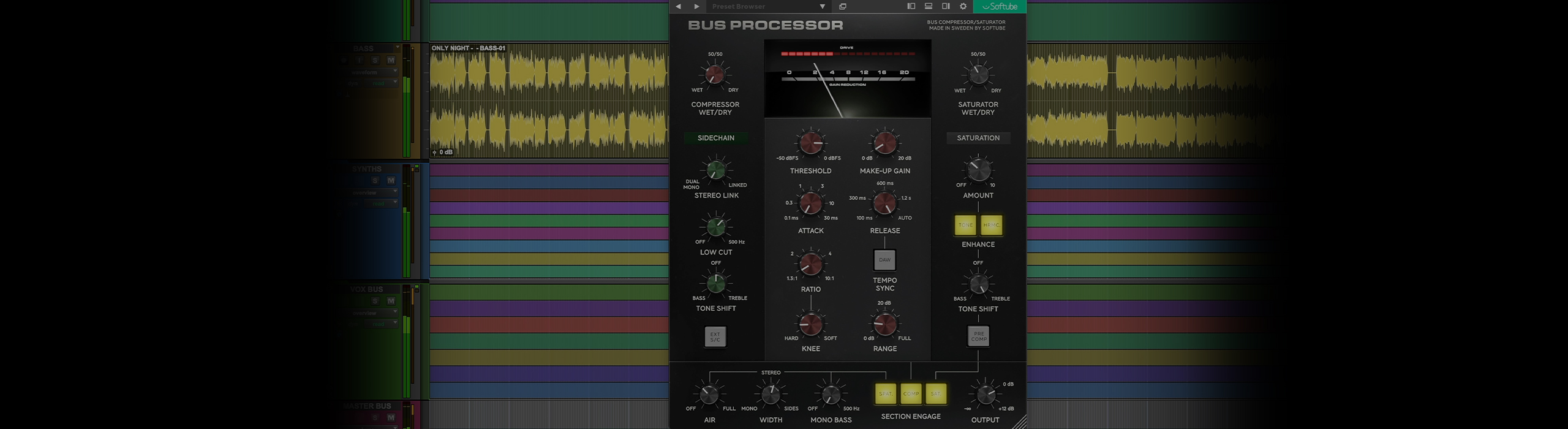Click the Threshold knob

[810, 143]
